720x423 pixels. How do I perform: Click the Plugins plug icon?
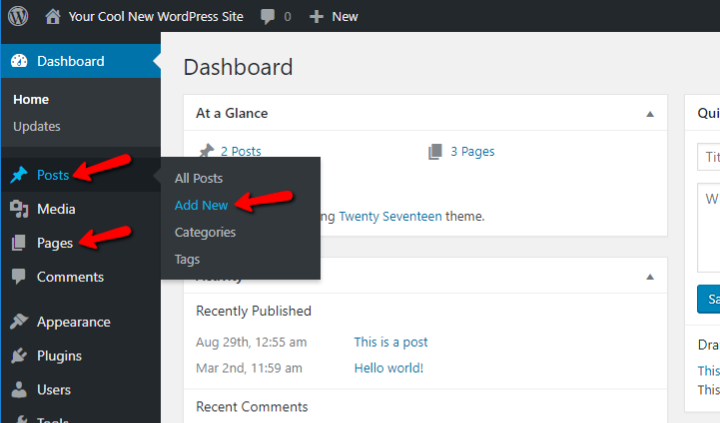(x=19, y=355)
